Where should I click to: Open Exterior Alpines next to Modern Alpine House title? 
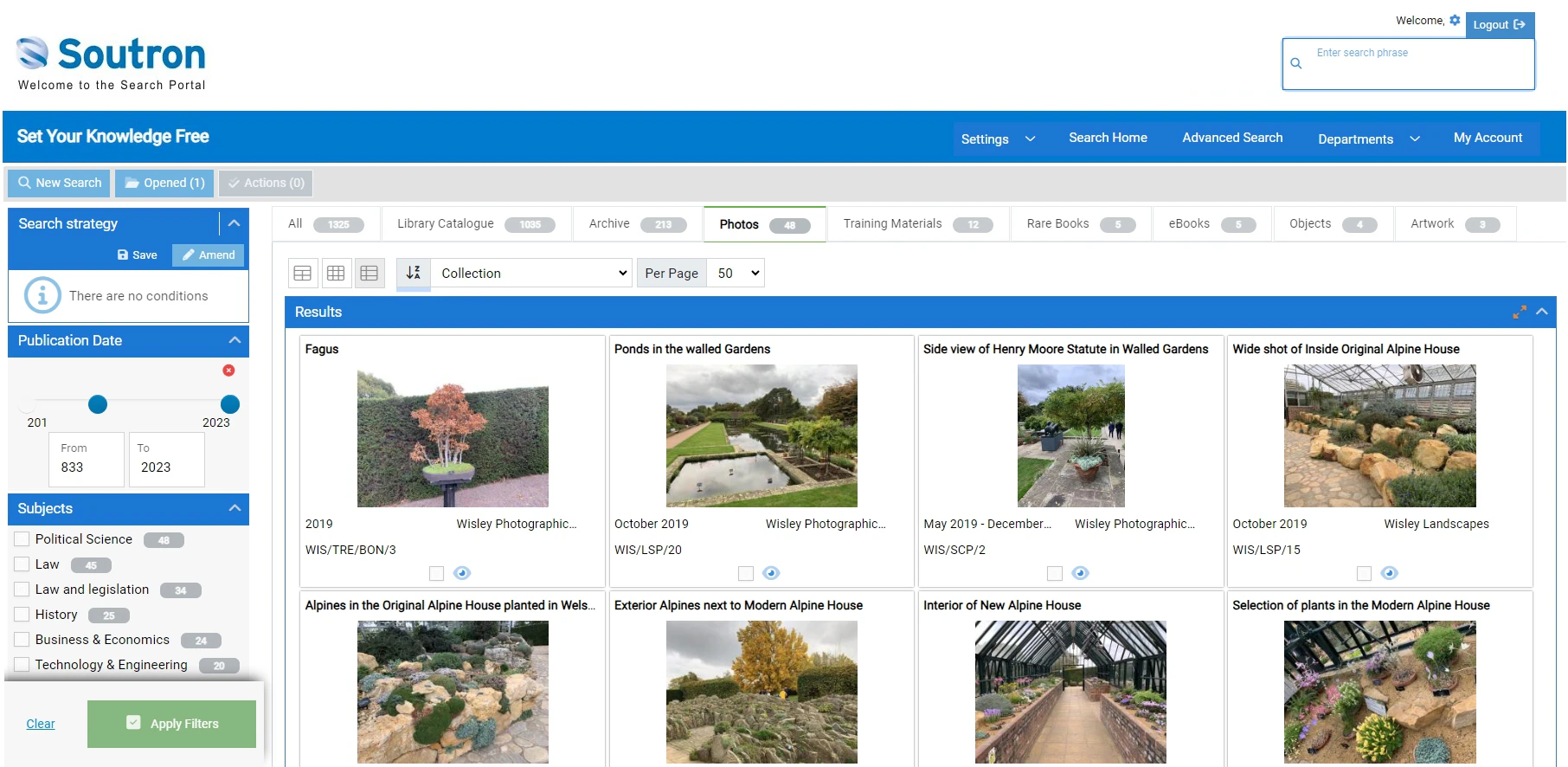pyautogui.click(x=738, y=605)
